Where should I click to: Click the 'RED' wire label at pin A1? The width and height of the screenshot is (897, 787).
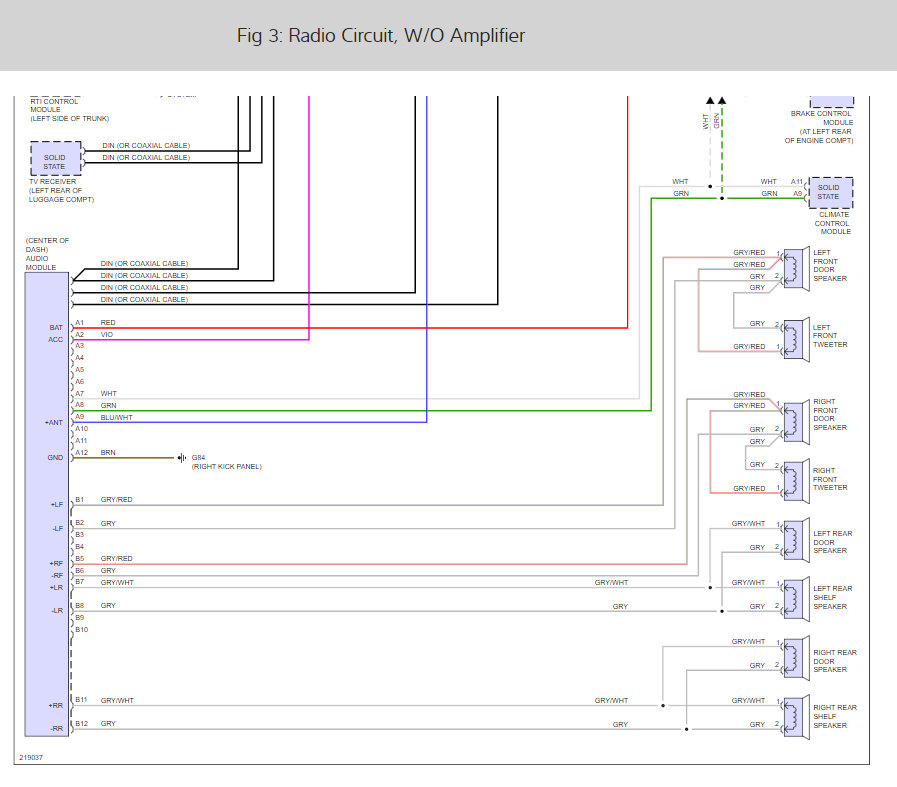tap(108, 323)
